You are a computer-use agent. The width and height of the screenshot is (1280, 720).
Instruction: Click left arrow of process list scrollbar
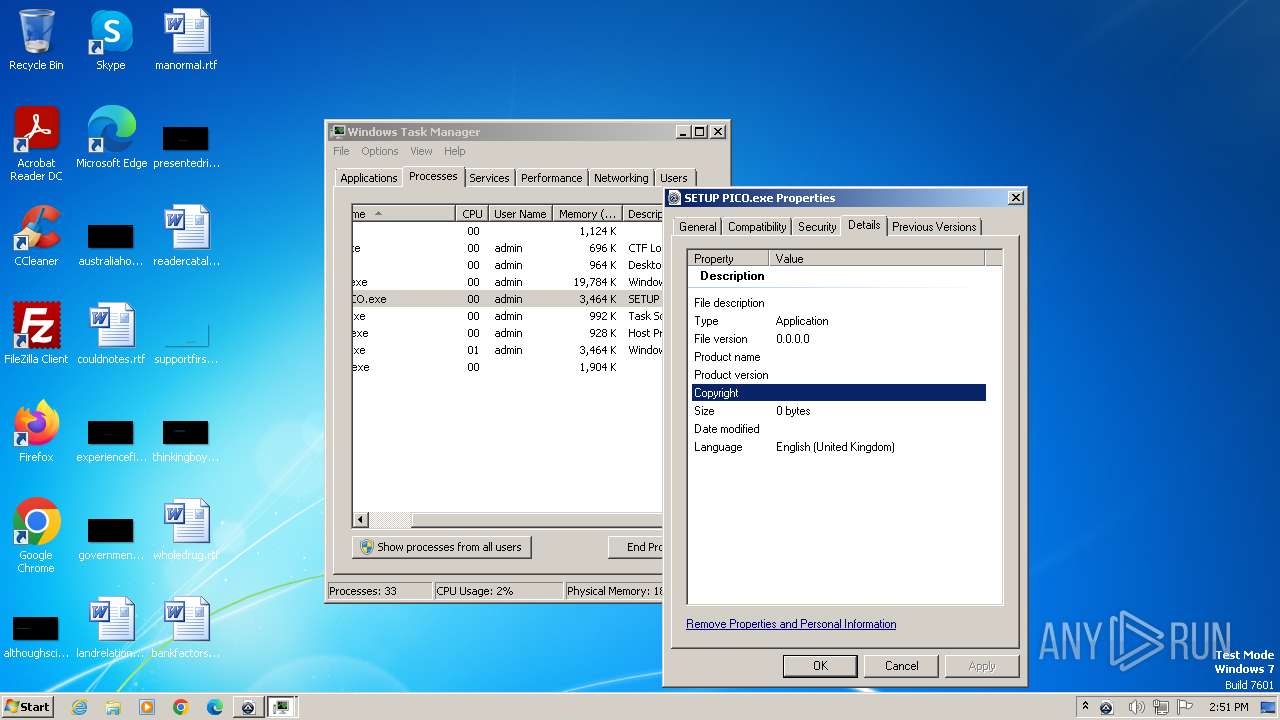(361, 520)
